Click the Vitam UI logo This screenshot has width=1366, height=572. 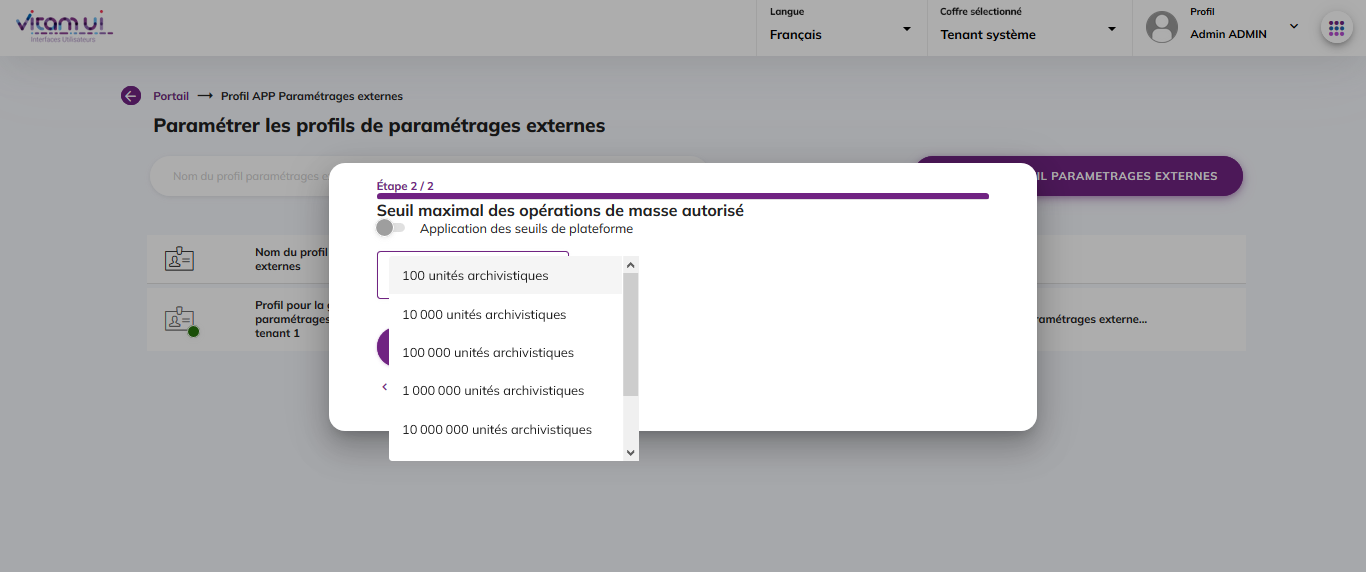click(x=64, y=25)
